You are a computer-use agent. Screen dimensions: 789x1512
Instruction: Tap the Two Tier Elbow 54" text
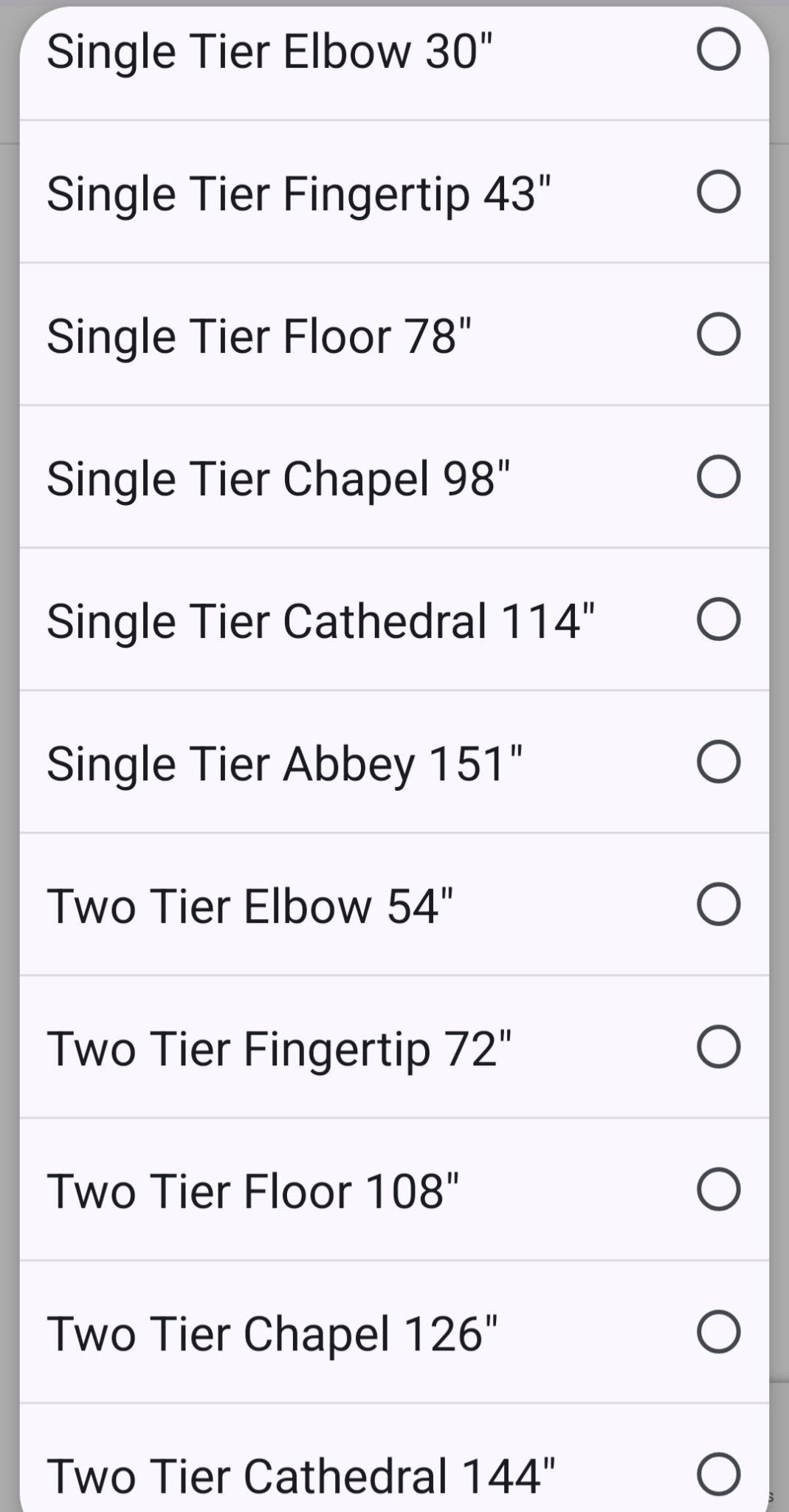point(250,907)
